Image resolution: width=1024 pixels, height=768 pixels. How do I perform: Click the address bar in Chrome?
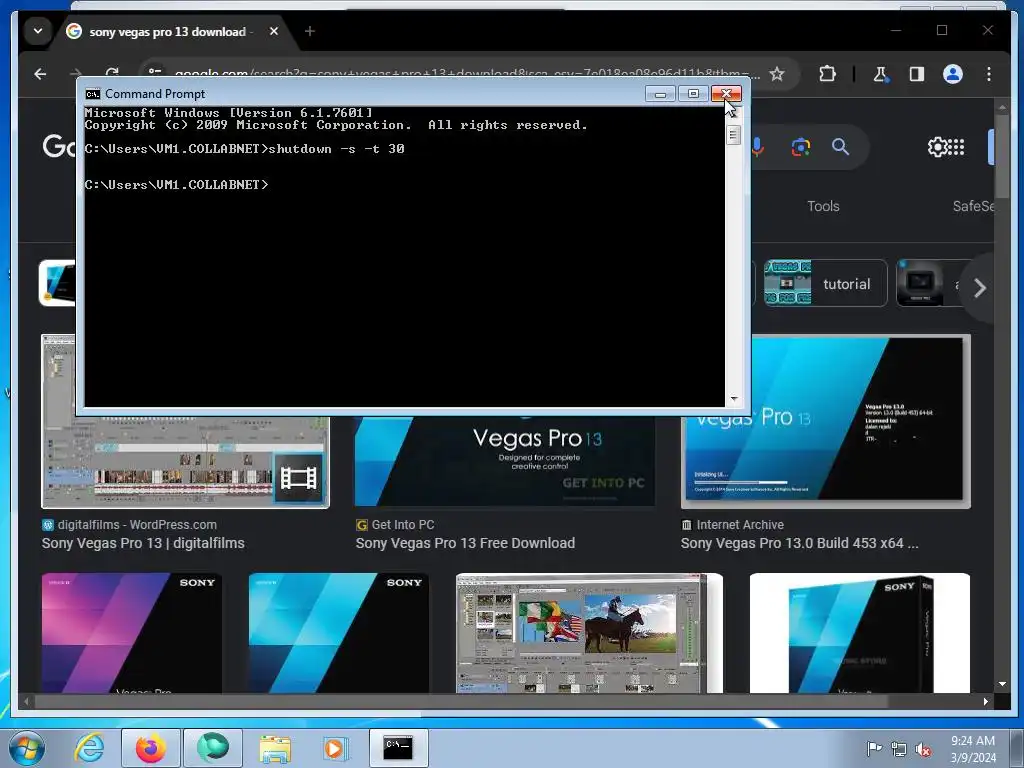click(467, 71)
